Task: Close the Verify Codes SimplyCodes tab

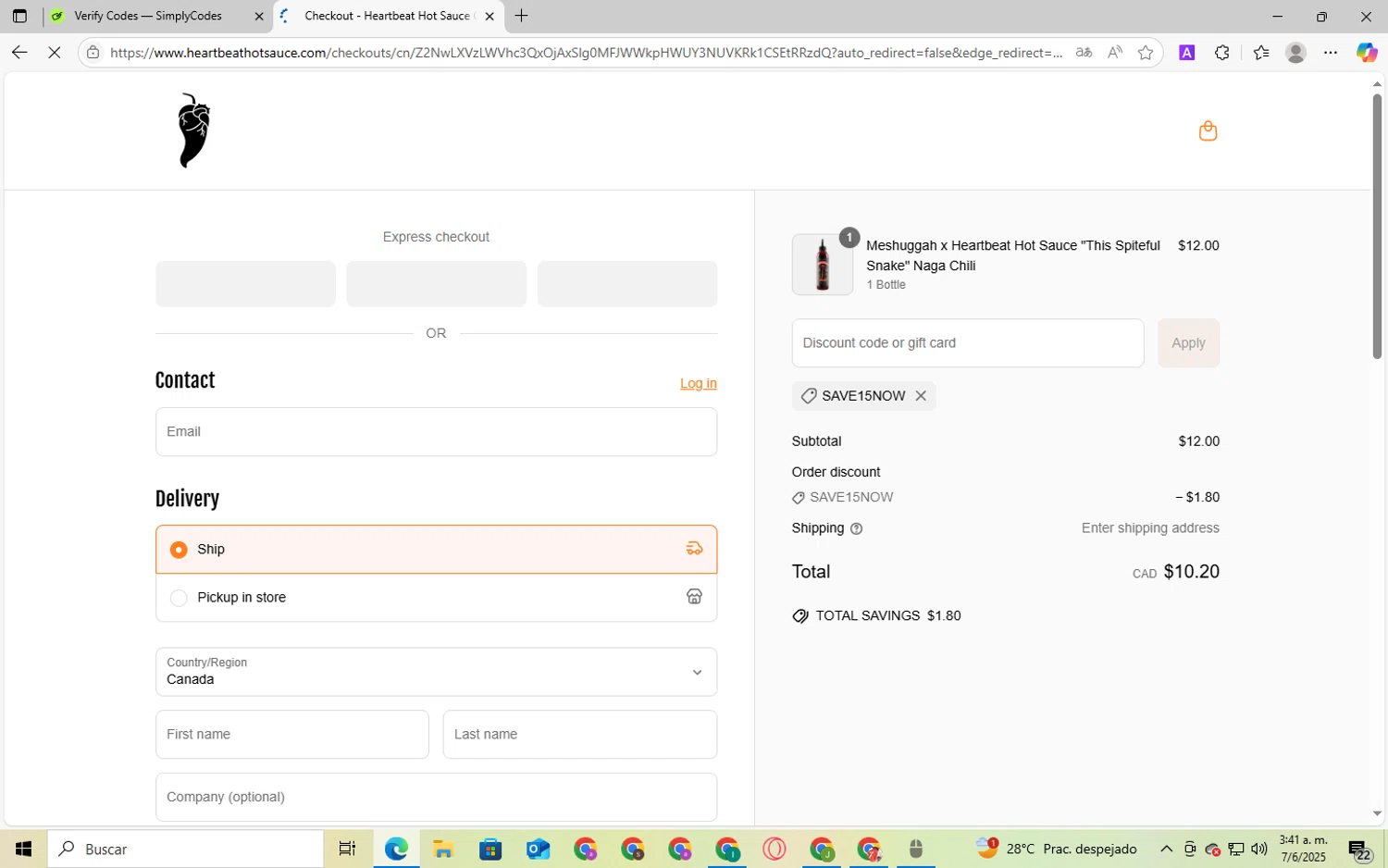Action: tap(259, 16)
